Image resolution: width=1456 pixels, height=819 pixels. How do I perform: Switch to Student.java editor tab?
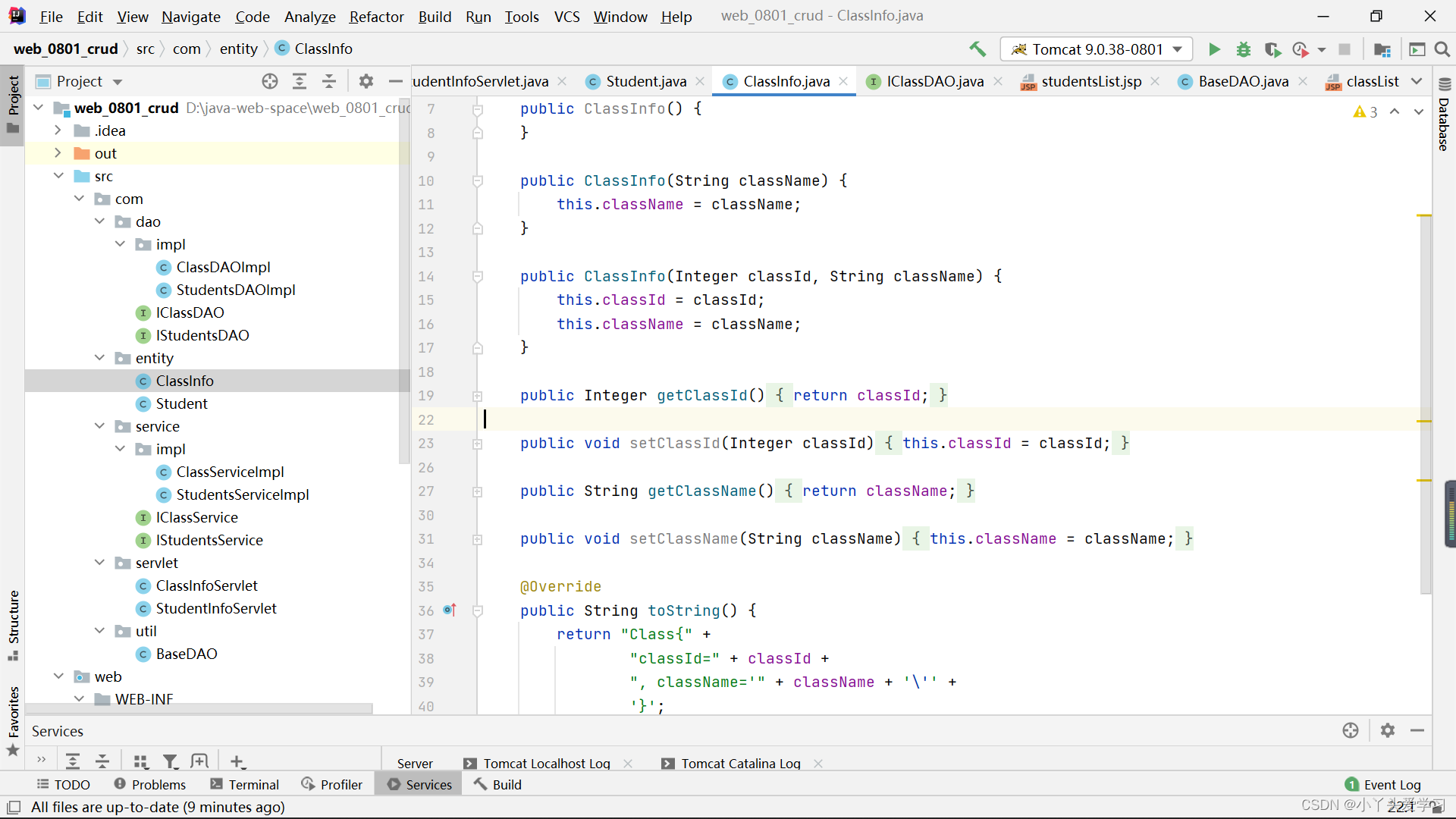pyautogui.click(x=645, y=81)
